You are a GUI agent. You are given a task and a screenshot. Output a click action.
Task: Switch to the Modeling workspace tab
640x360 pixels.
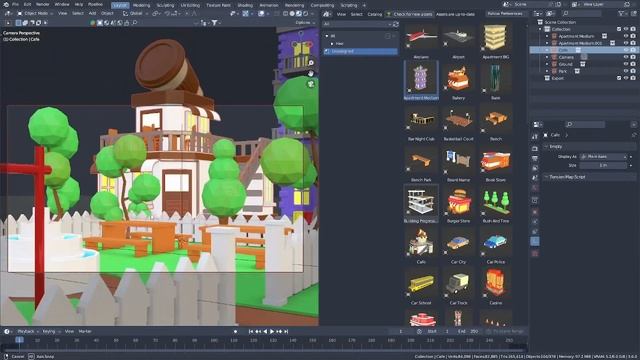(141, 5)
